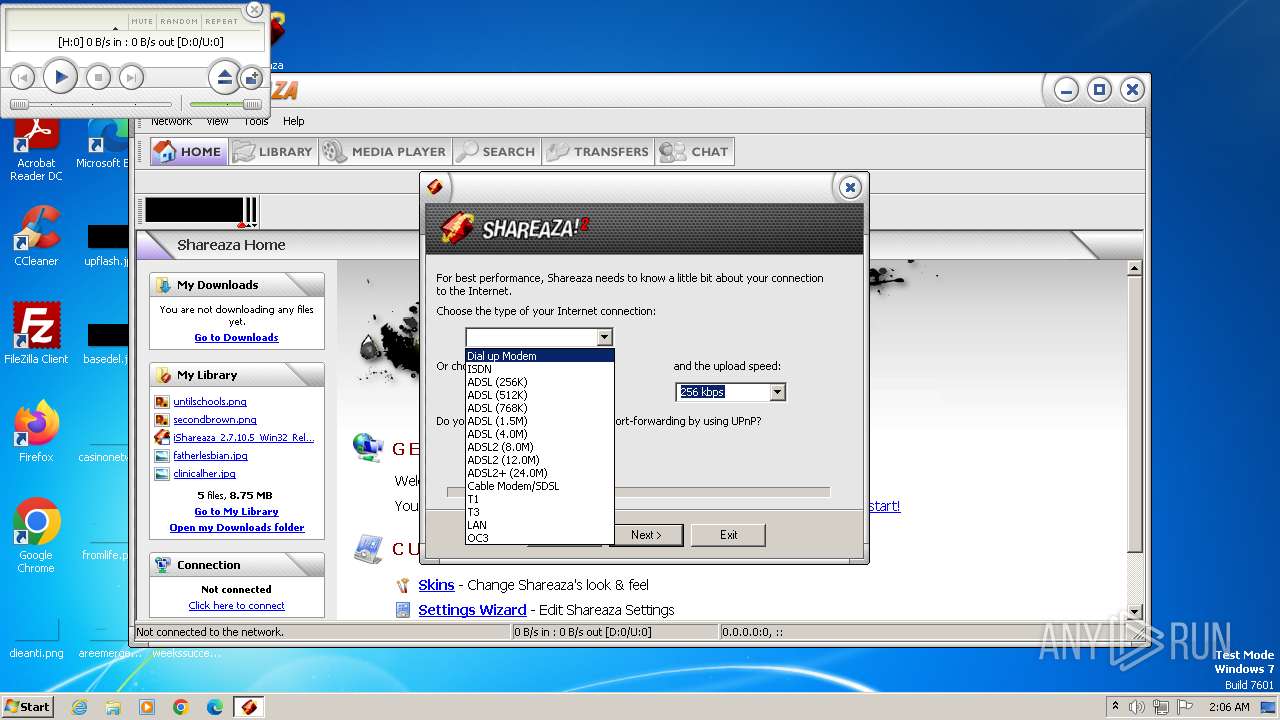Screen dimensions: 1280x720
Task: Click the Shareaza icon on taskbar
Action: point(248,707)
